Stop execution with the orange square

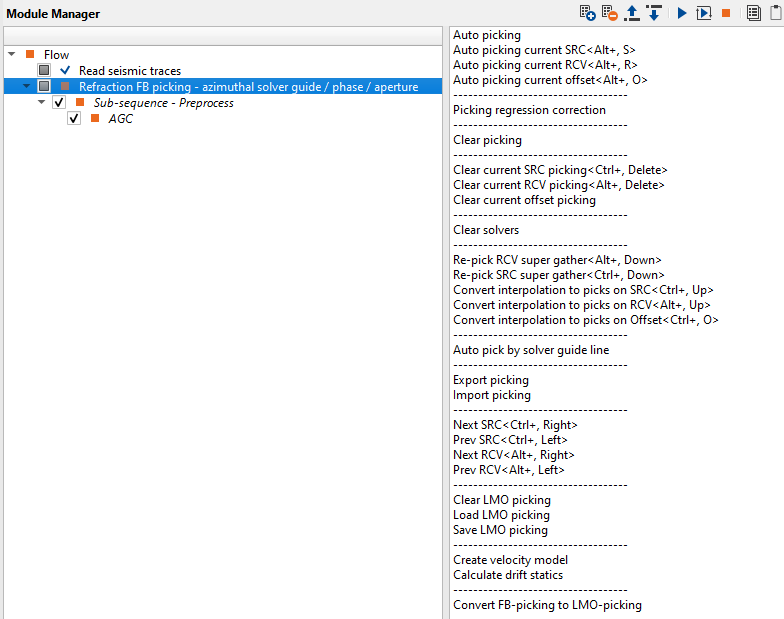[726, 13]
